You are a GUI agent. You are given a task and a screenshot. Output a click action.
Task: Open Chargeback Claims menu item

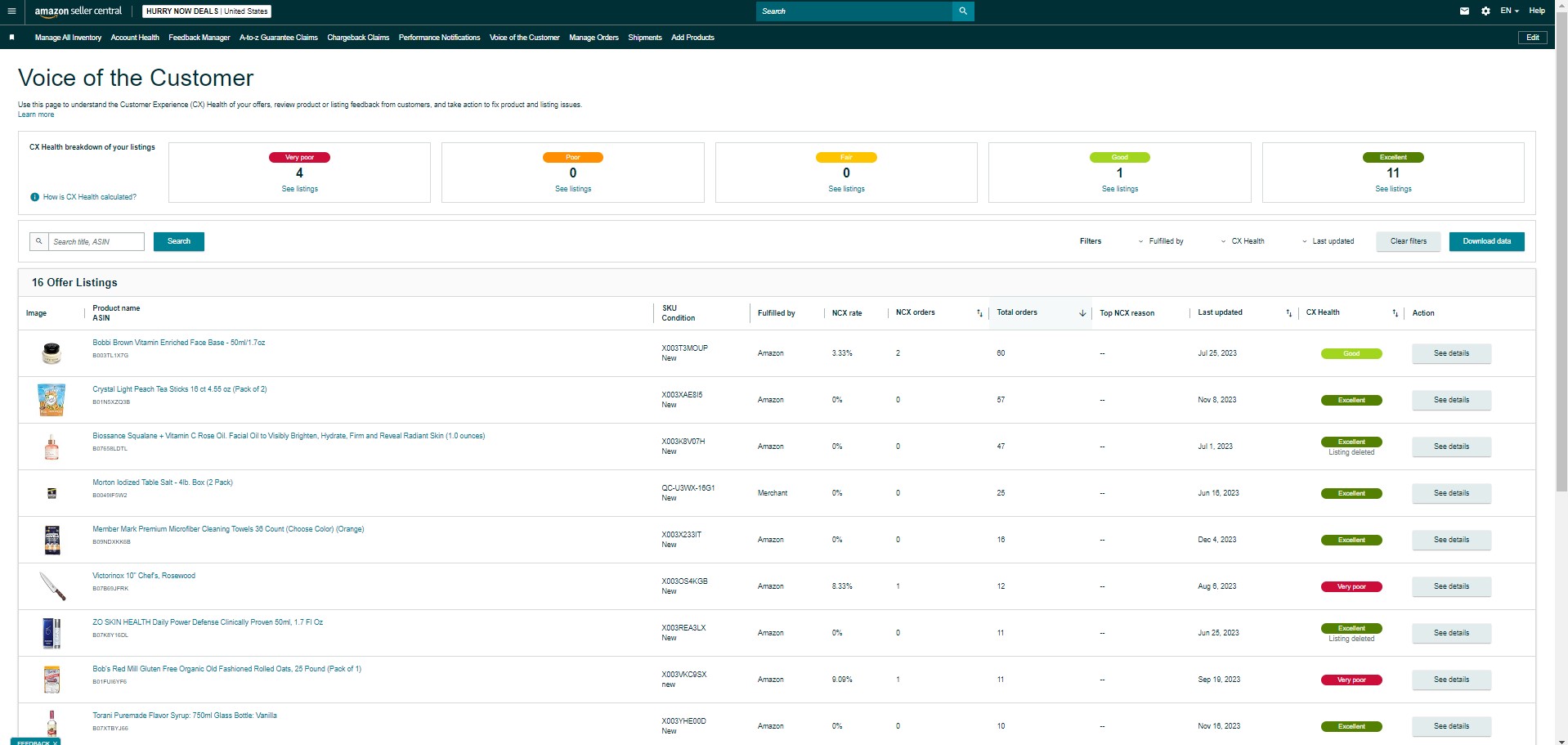pyautogui.click(x=358, y=38)
